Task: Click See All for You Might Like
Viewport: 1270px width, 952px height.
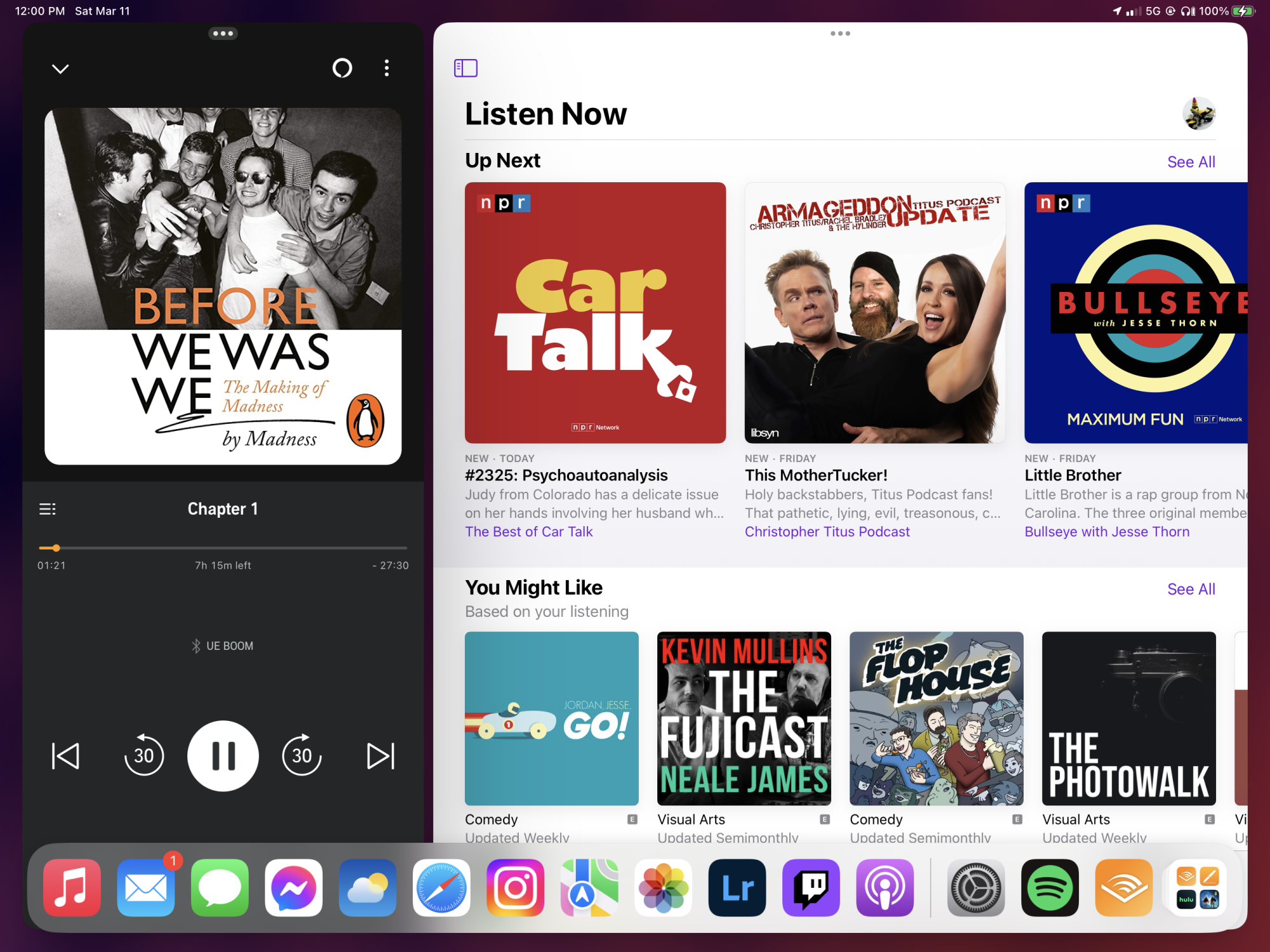Action: 1191,589
